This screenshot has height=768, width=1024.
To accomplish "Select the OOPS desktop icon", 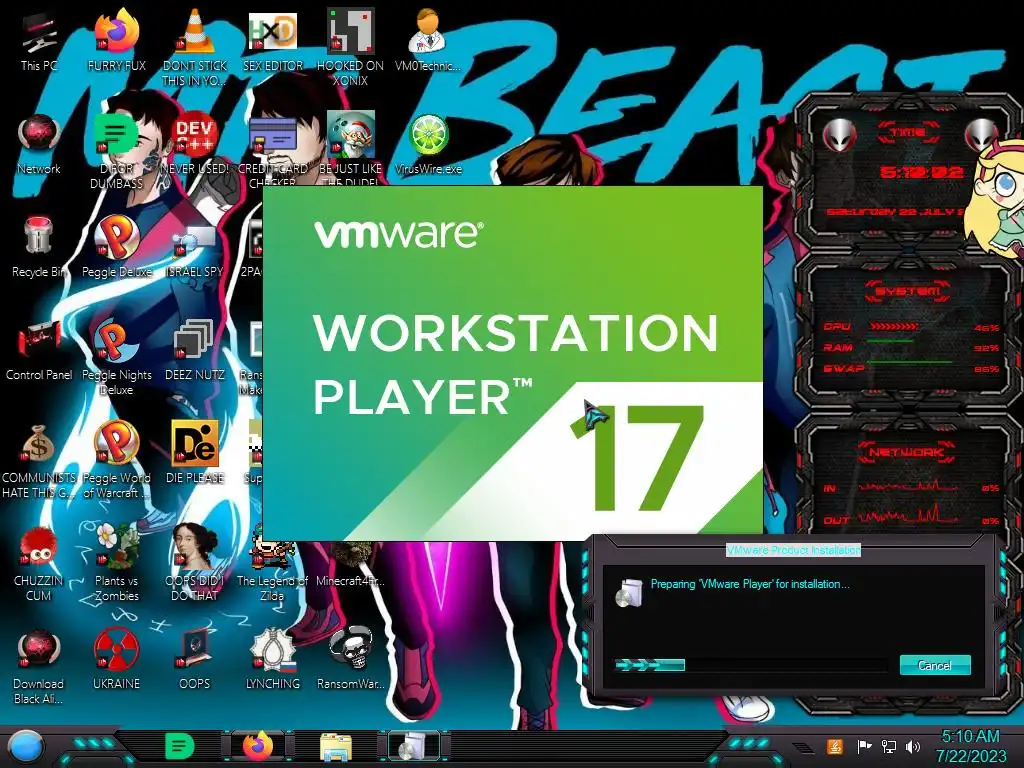I will coord(195,660).
